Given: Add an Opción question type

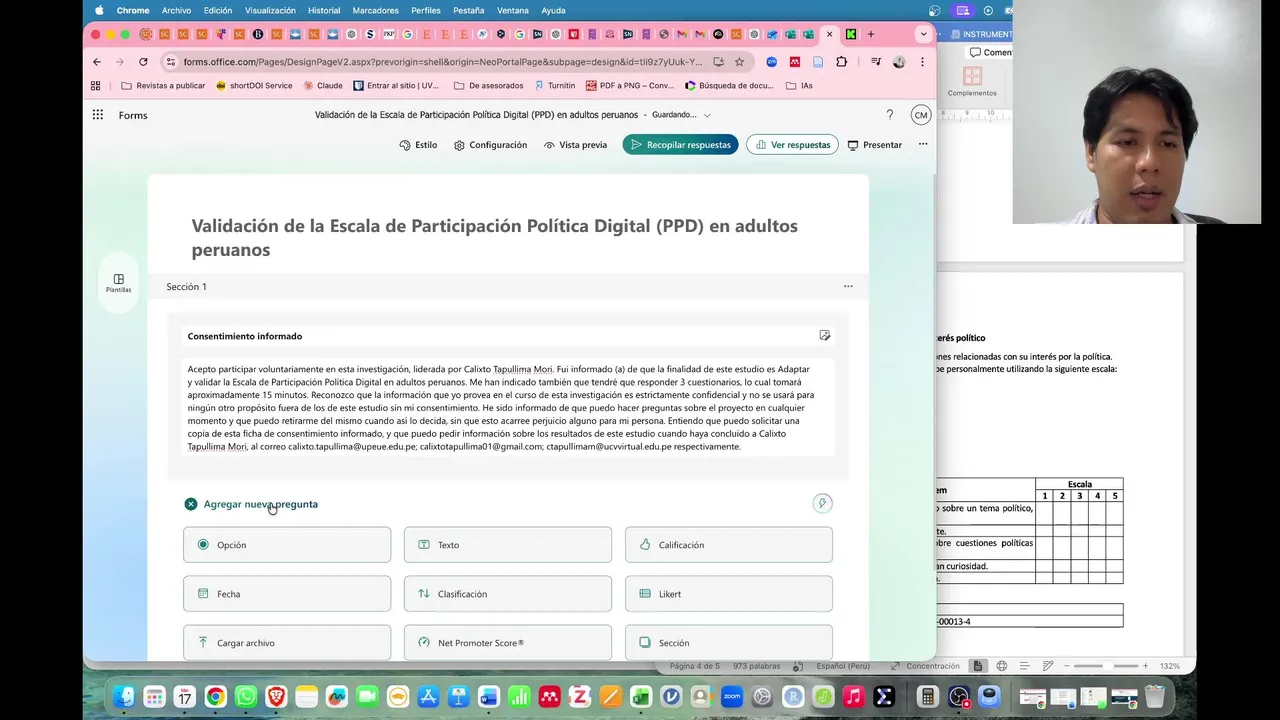Looking at the screenshot, I should pos(287,545).
